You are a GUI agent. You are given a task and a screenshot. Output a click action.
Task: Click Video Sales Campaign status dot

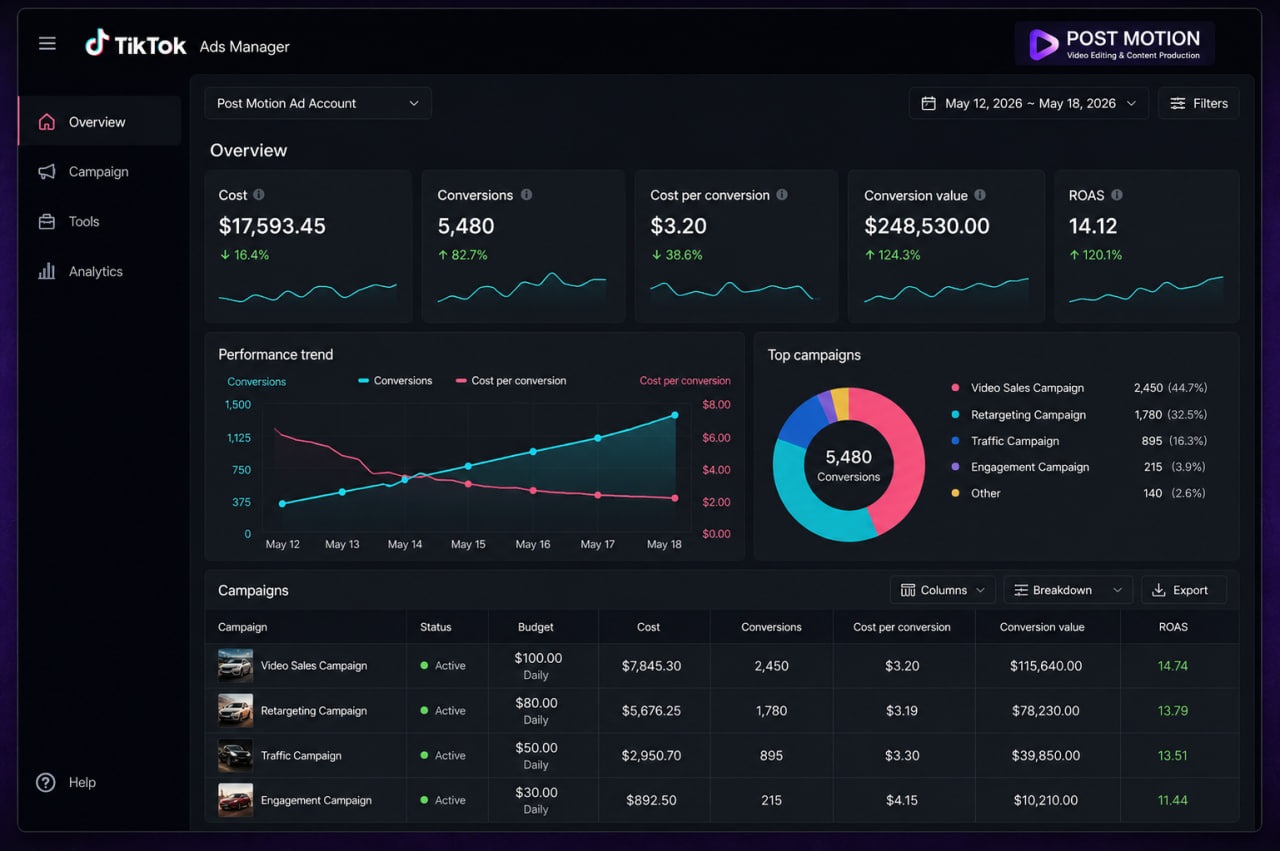pyautogui.click(x=425, y=665)
